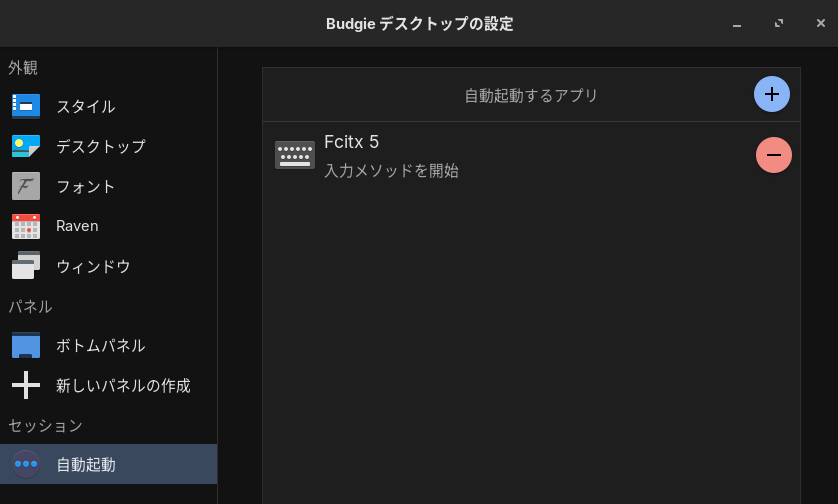Click the ボトムパネル panel icon

pos(26,345)
